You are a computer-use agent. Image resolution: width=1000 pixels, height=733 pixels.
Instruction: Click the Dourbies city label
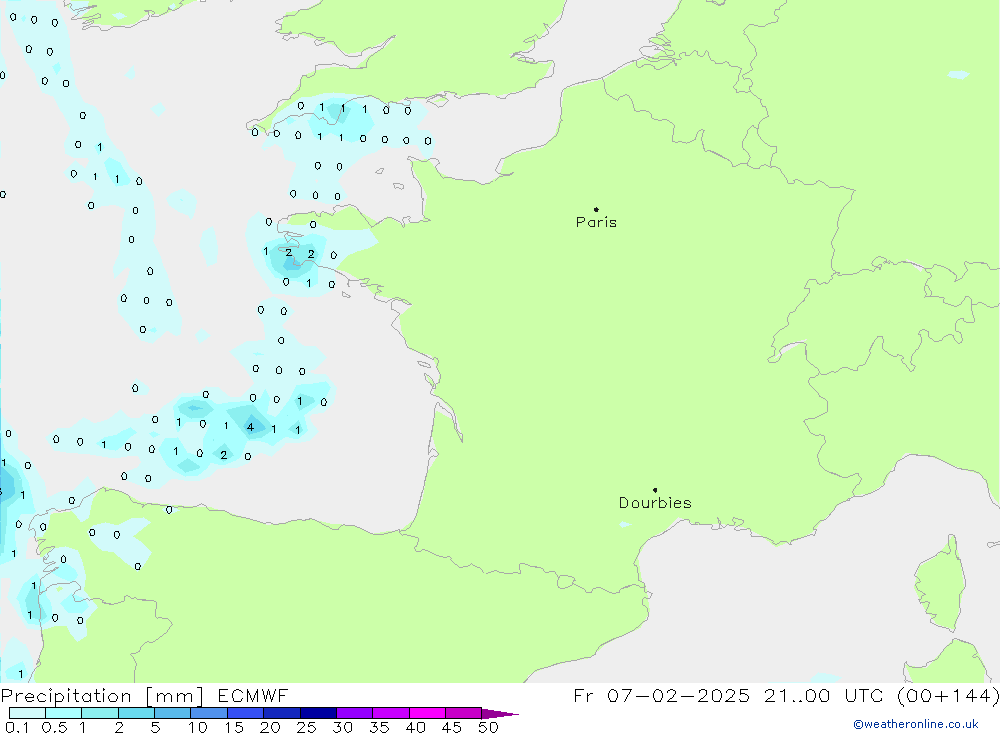point(655,503)
